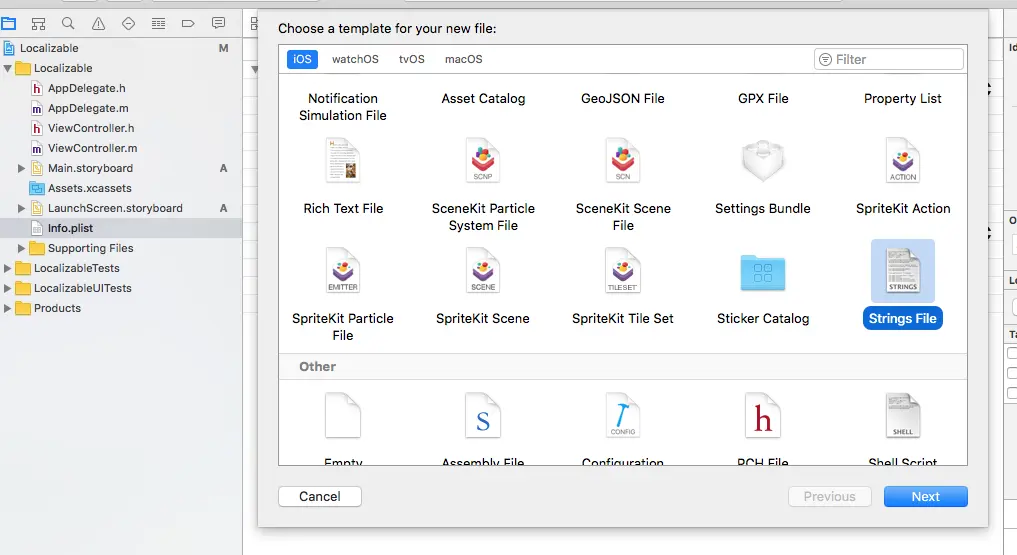Choose the Property List label
Viewport: 1017px width, 555px height.
(x=903, y=99)
